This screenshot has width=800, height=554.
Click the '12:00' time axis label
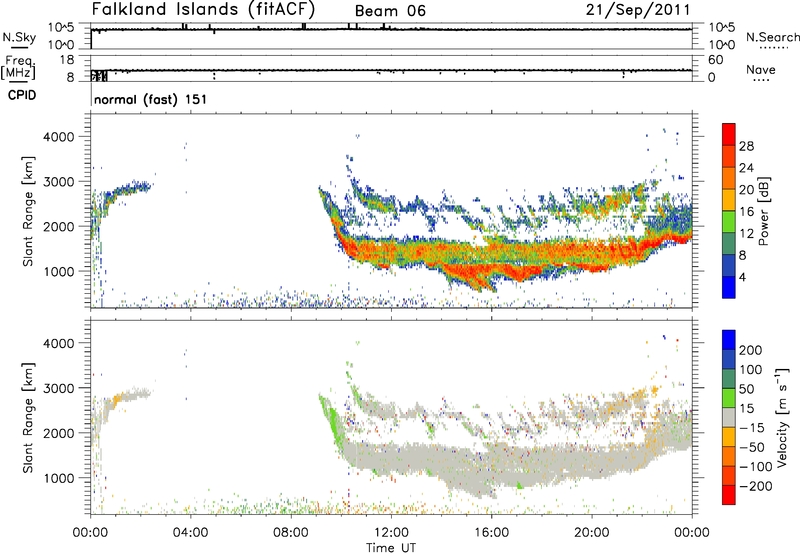391,533
